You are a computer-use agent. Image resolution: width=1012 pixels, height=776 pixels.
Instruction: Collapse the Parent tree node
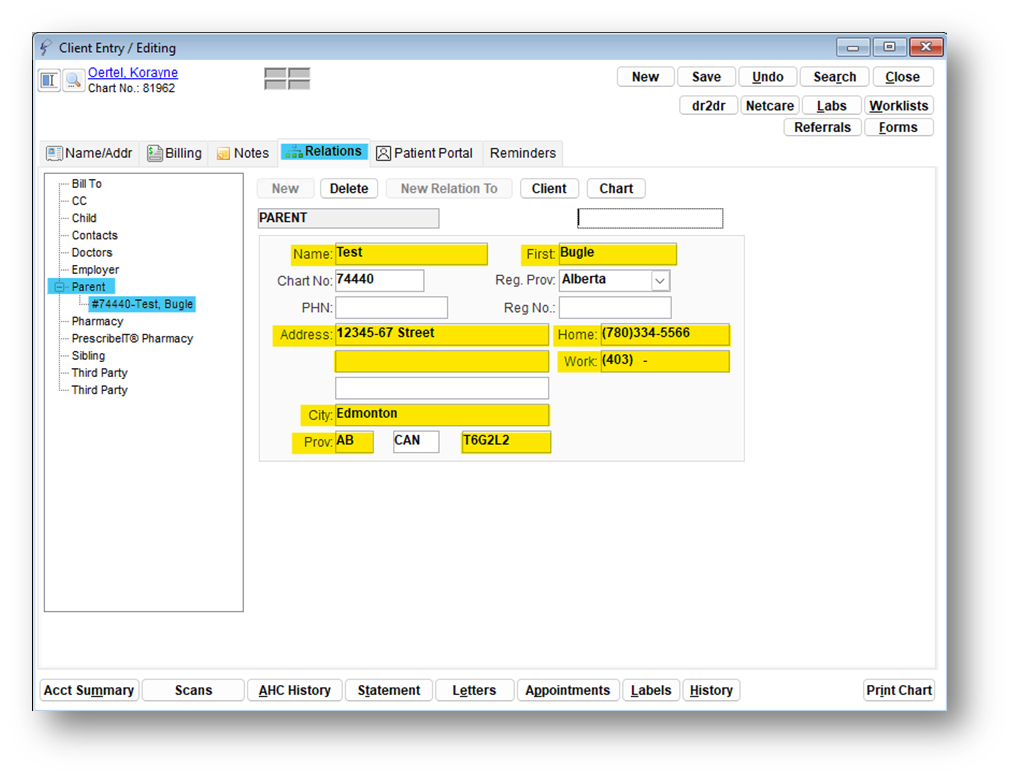pos(59,287)
